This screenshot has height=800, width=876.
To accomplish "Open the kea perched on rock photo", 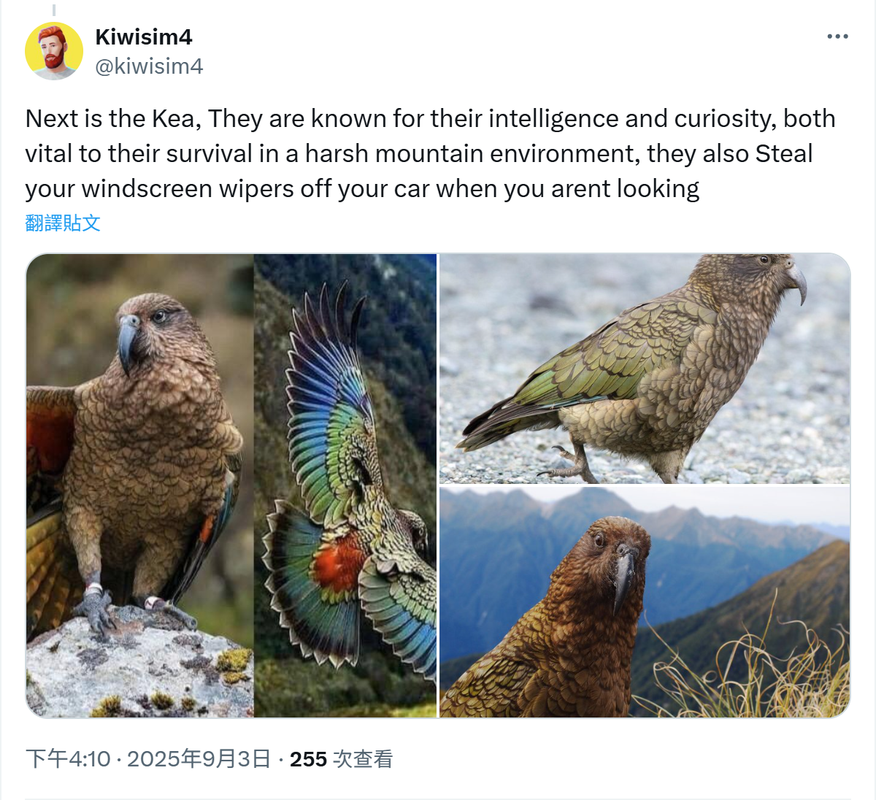I will (140, 485).
